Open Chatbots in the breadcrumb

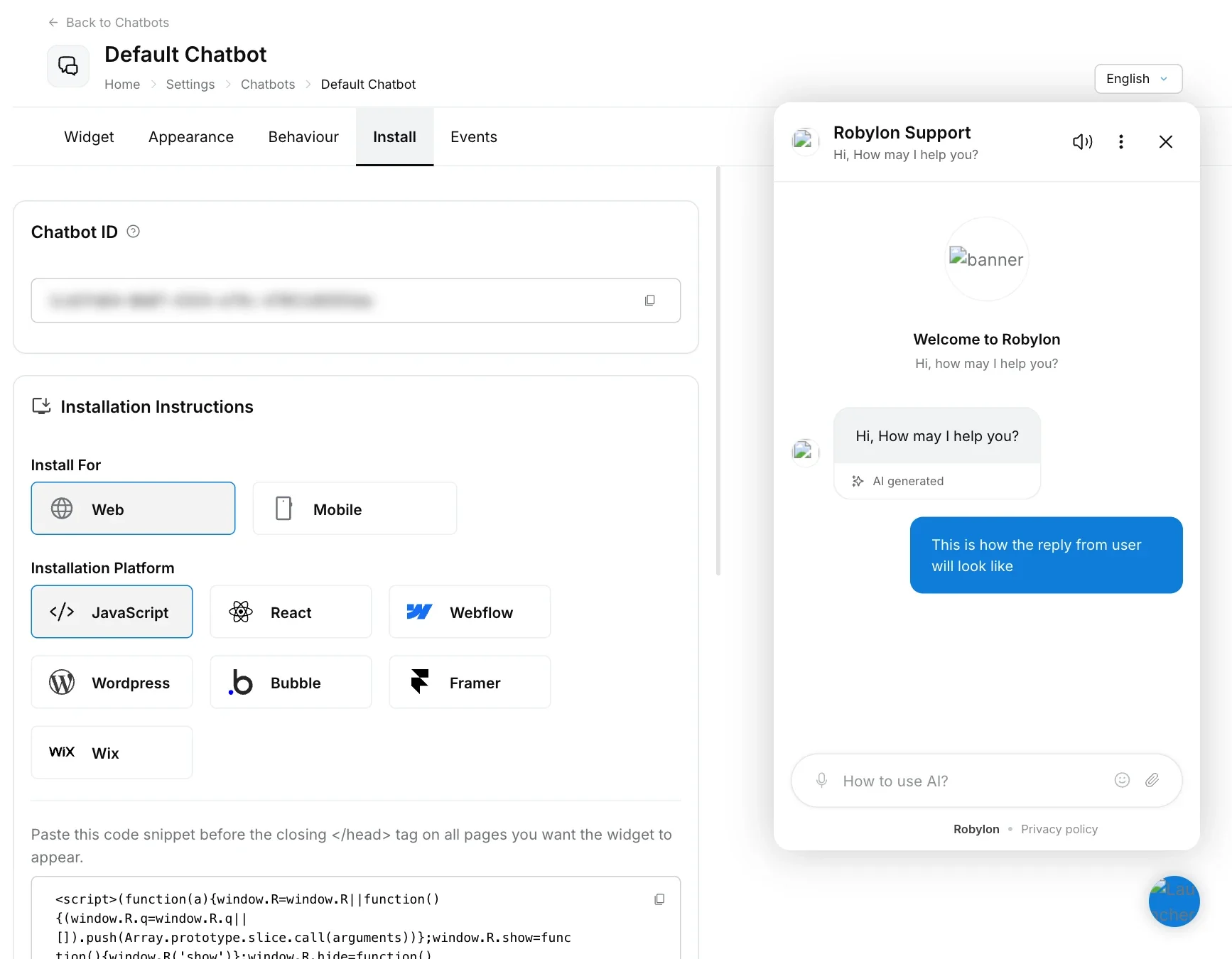tap(268, 85)
